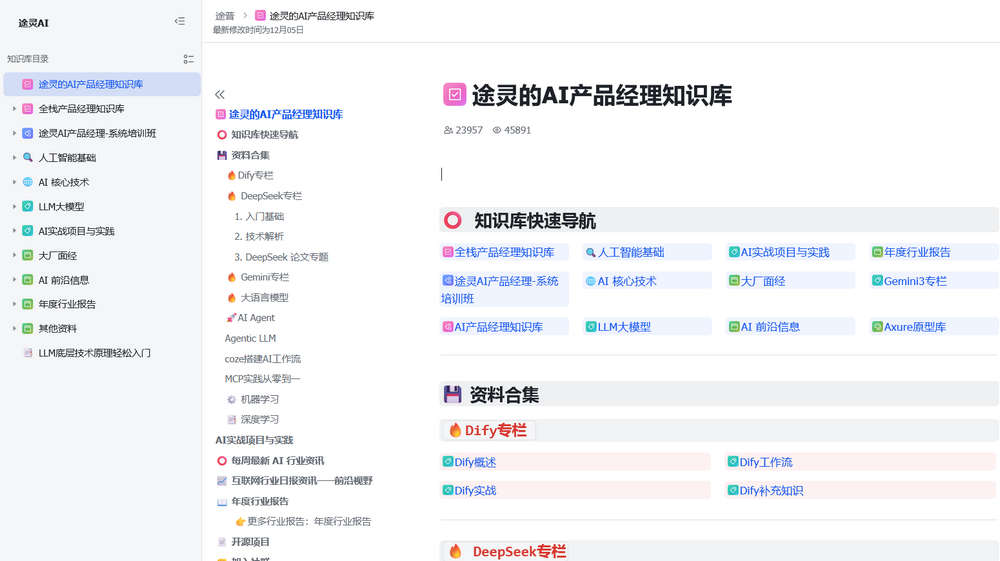Viewport: 1000px width, 561px height.
Task: Click the 途灵AI workspace name
Action: (33, 23)
